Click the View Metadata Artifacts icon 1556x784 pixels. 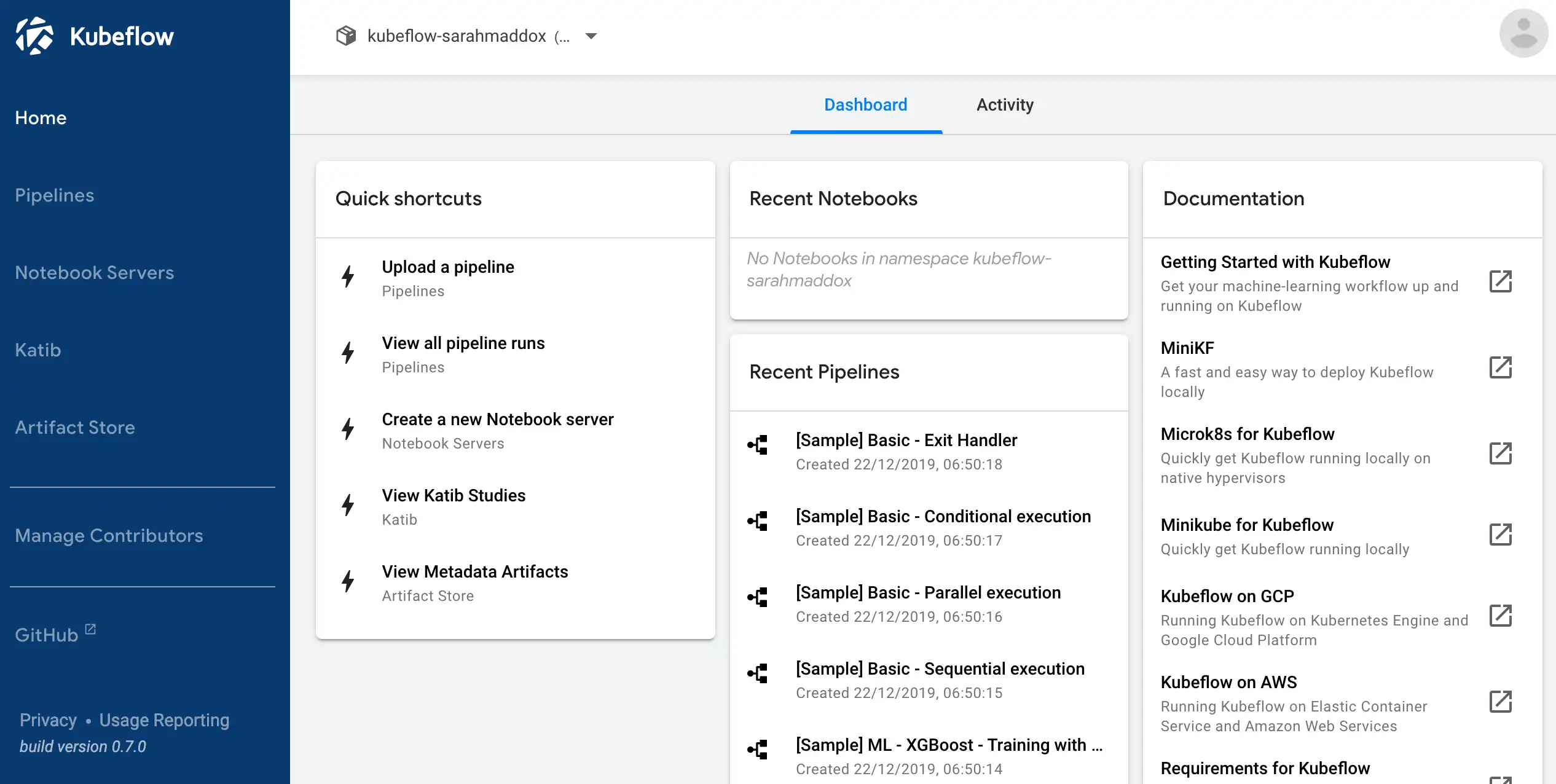pos(348,582)
